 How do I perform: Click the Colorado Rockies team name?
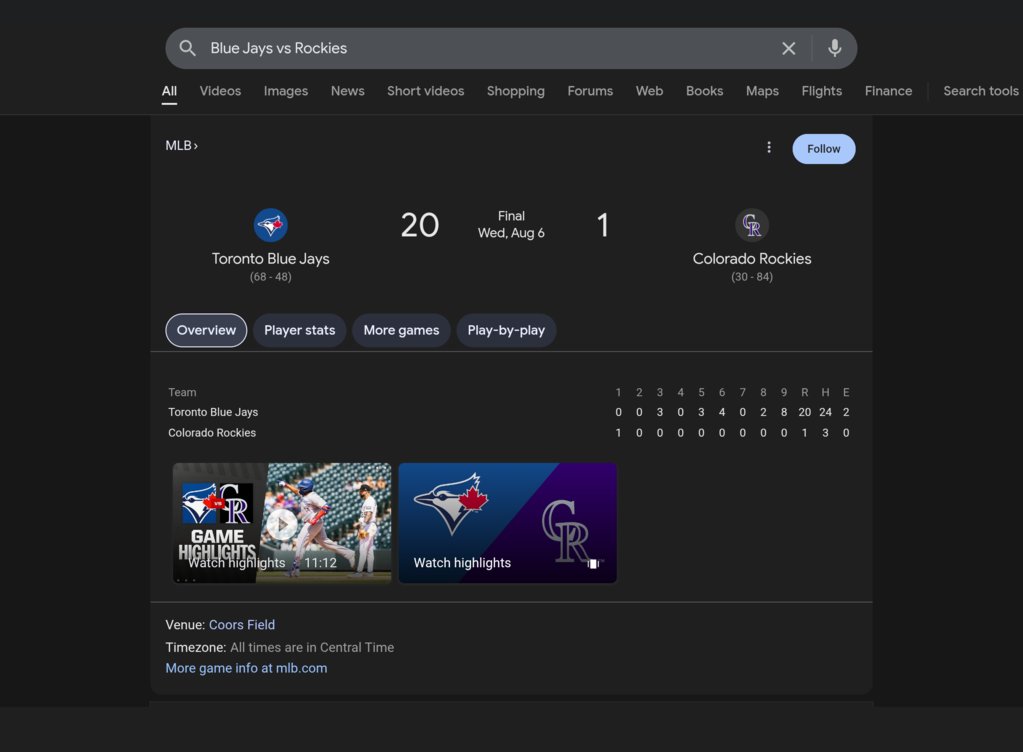(x=752, y=259)
